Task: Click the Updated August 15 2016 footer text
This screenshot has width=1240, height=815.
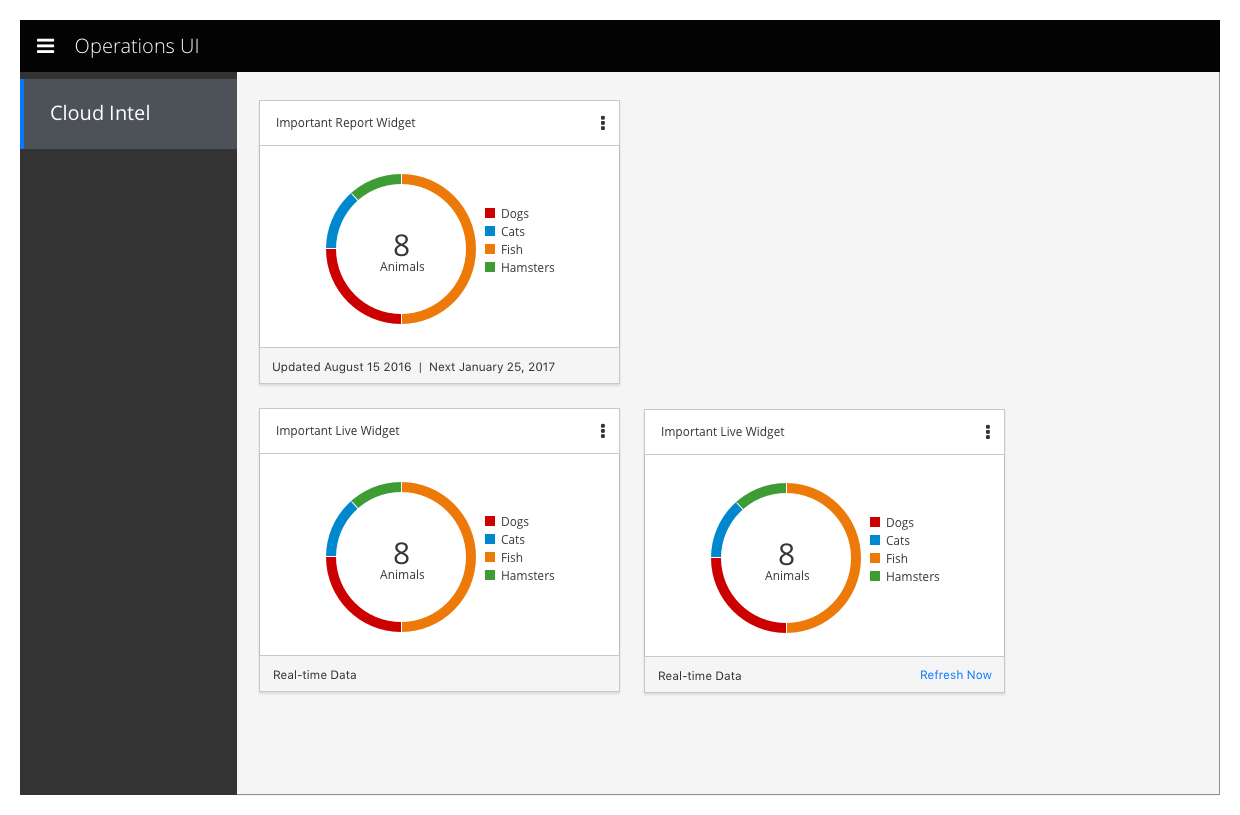Action: click(x=341, y=367)
